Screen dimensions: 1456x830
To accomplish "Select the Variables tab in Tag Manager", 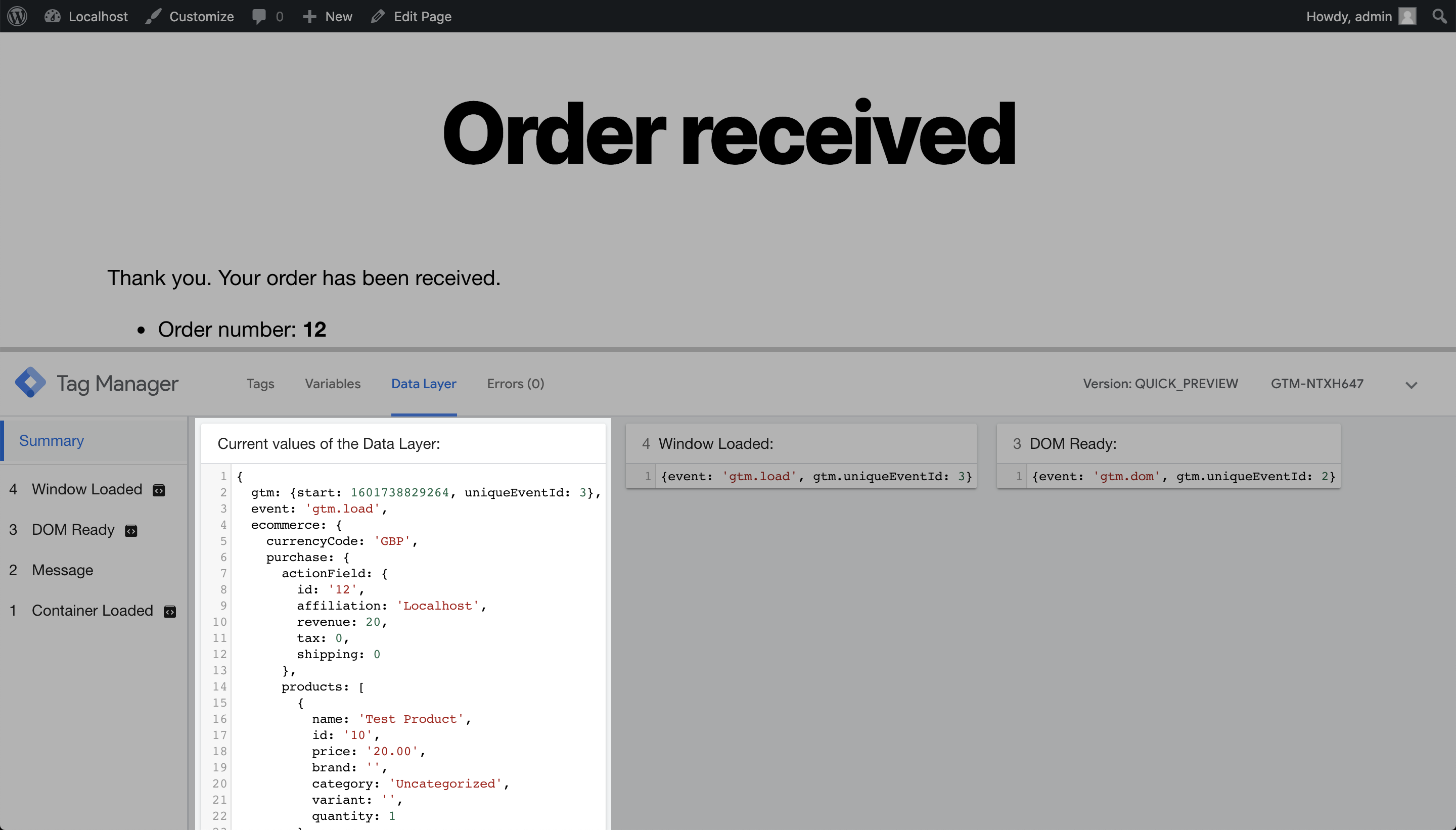I will point(334,383).
